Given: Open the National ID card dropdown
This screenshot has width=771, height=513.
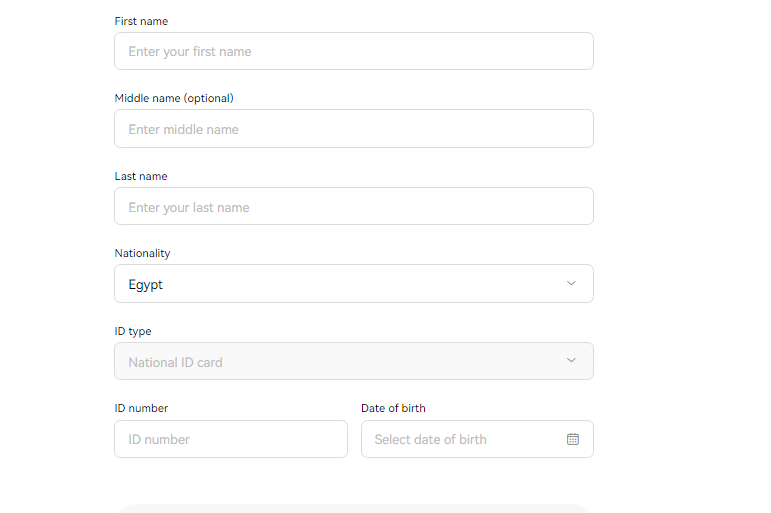Looking at the screenshot, I should click(x=354, y=361).
